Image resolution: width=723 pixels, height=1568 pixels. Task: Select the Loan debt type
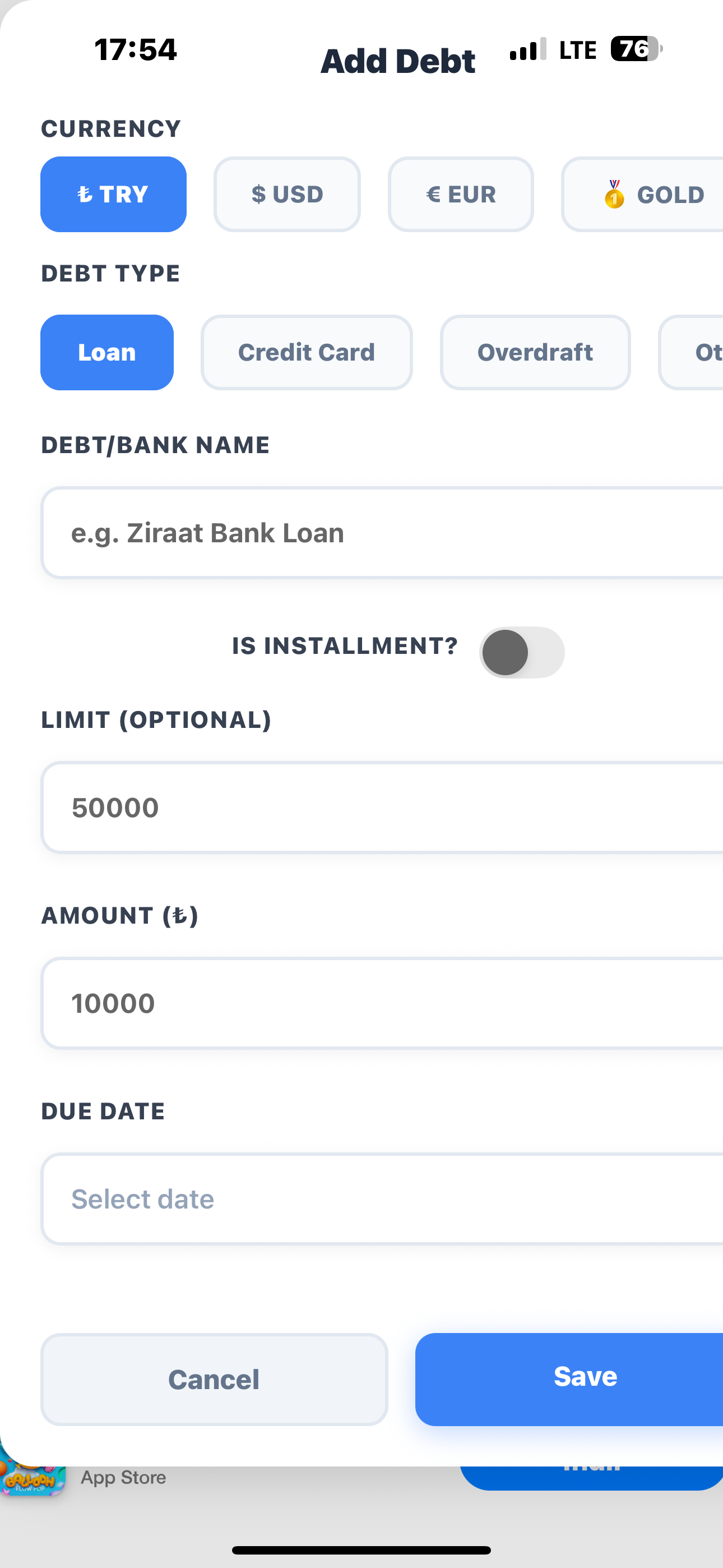(107, 352)
